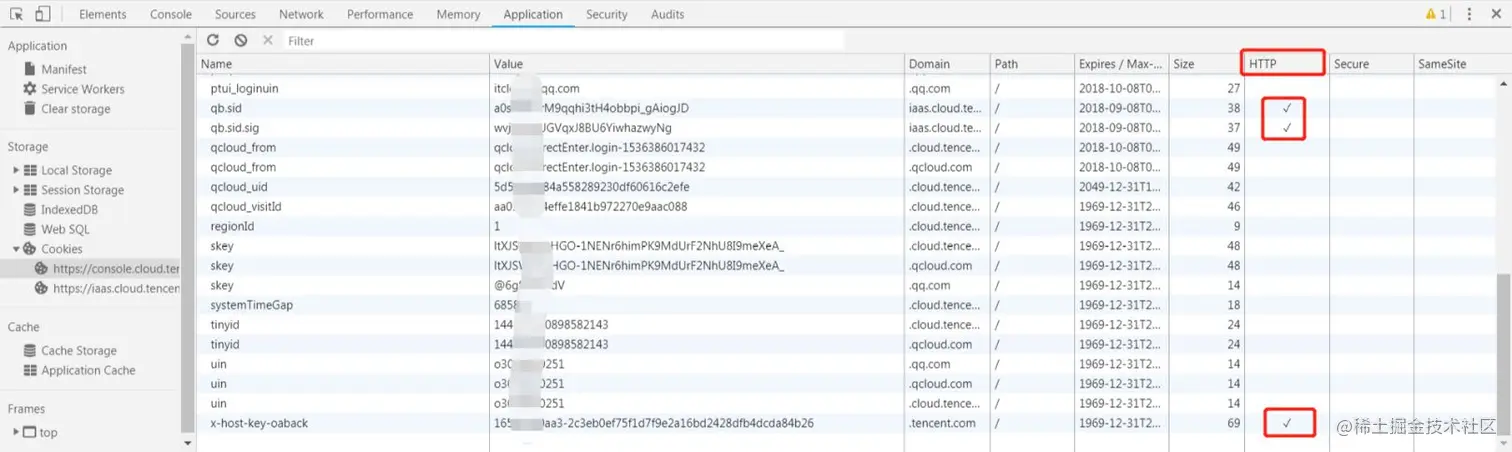Sort cookies by the Value column header
Screen dimensions: 1512x452
pos(697,64)
